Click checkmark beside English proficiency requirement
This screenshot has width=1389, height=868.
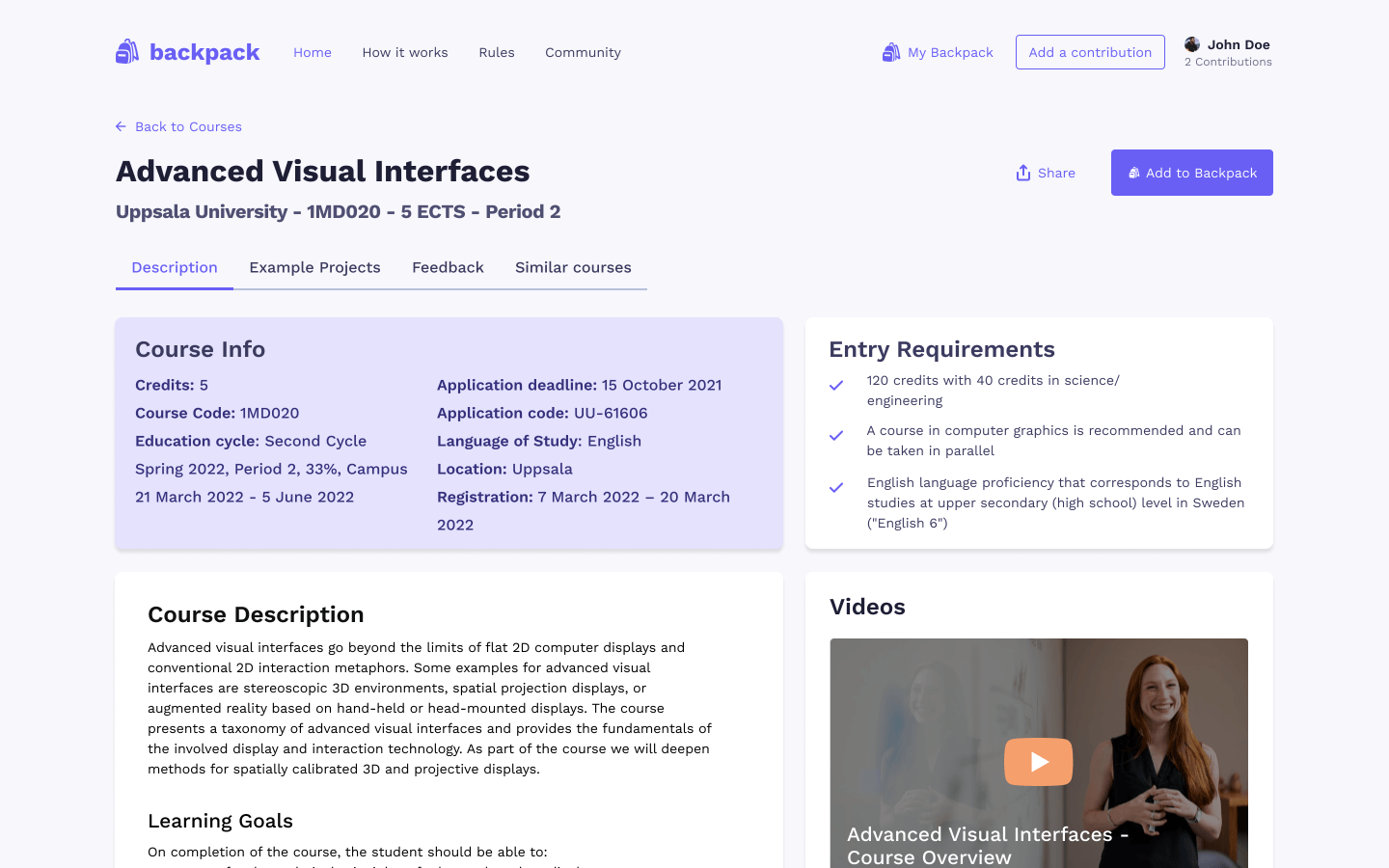point(836,488)
